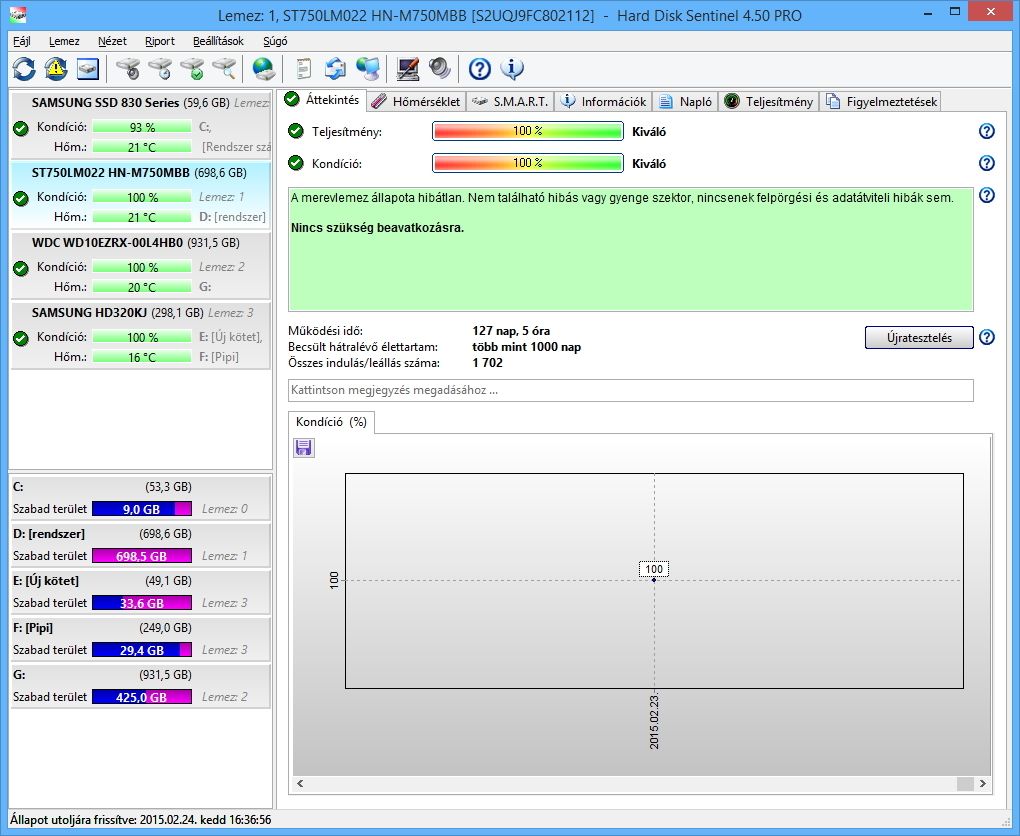1020x836 pixels.
Task: Open the Napló tab
Action: 686,101
